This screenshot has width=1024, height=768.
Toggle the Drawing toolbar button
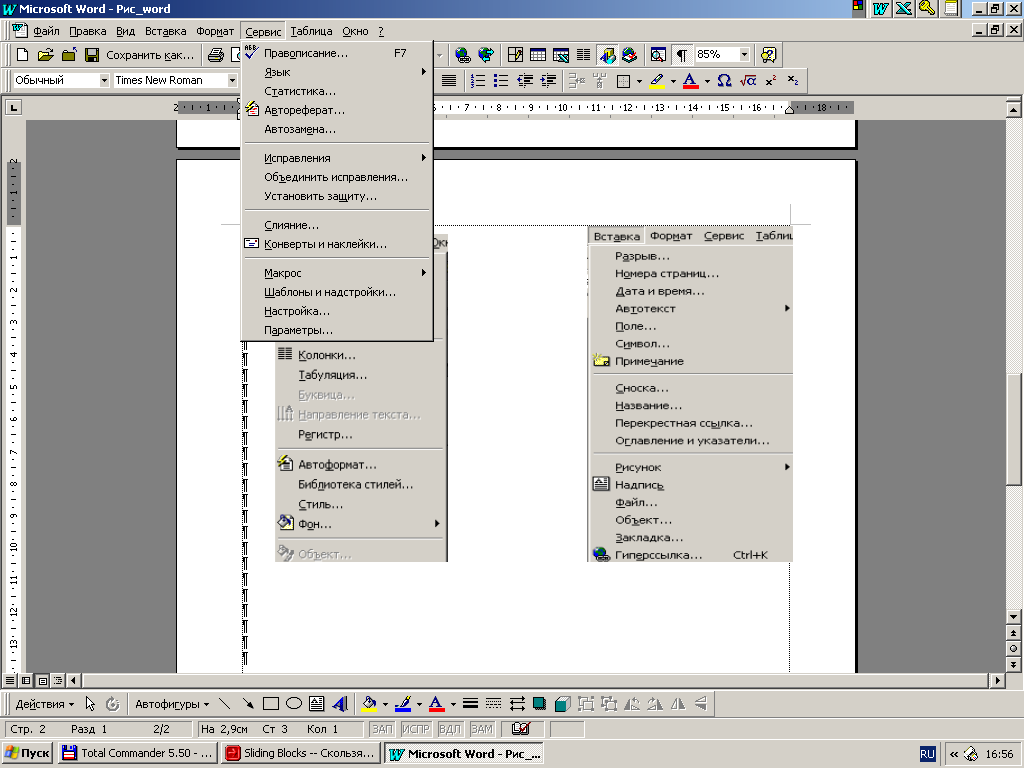pos(607,55)
